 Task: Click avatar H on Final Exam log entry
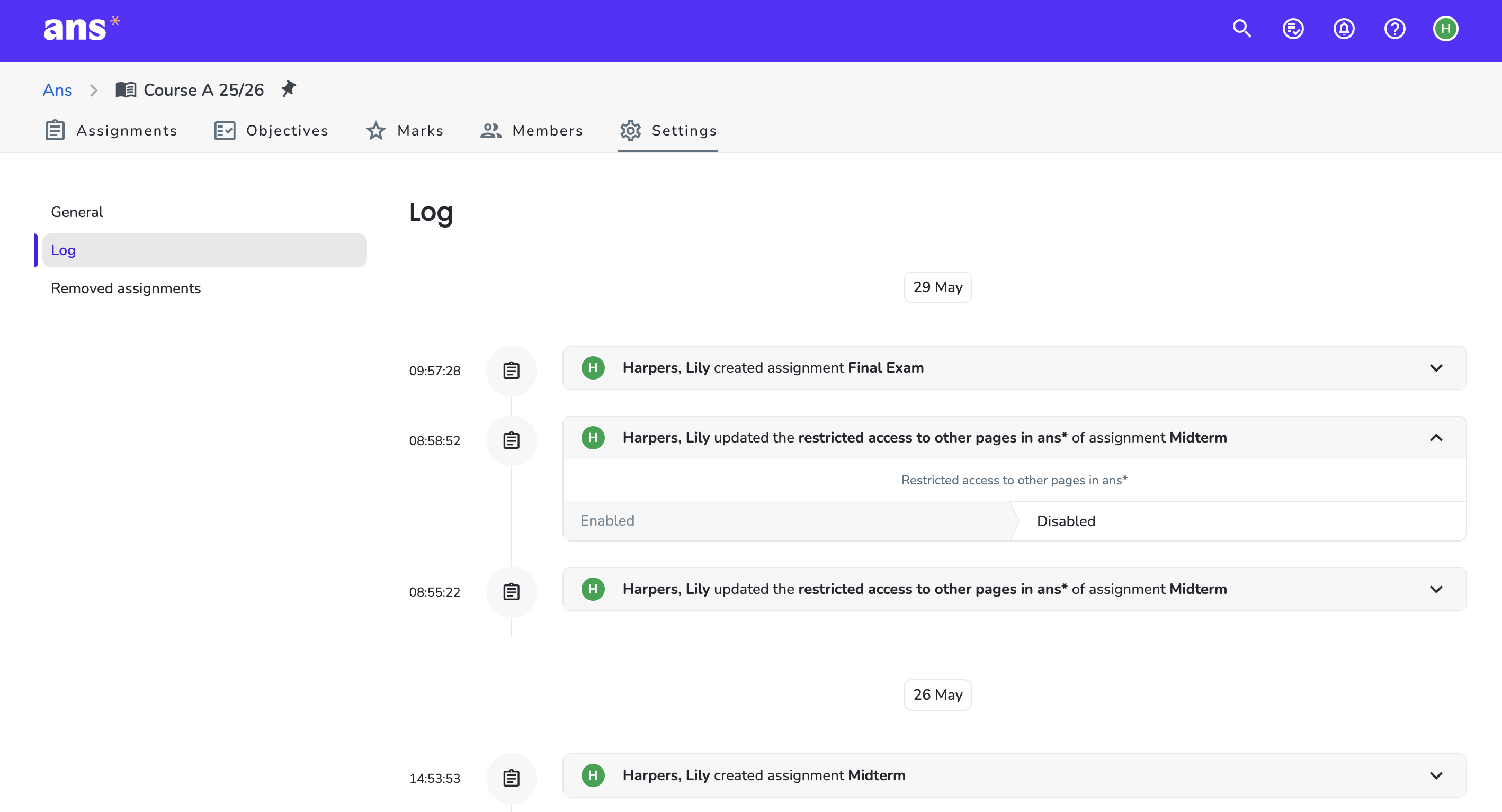click(x=593, y=368)
